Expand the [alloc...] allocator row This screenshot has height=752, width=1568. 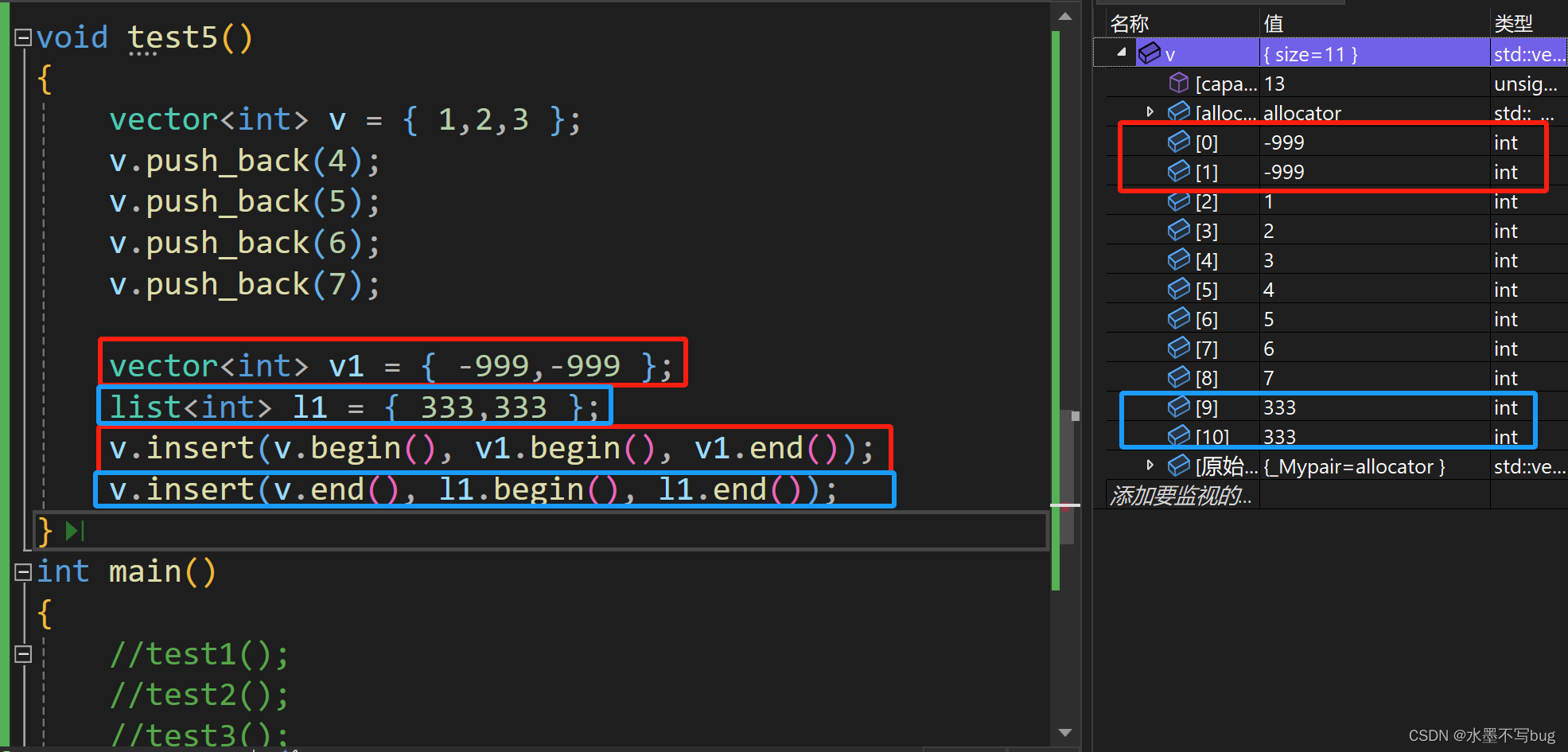(x=1150, y=111)
